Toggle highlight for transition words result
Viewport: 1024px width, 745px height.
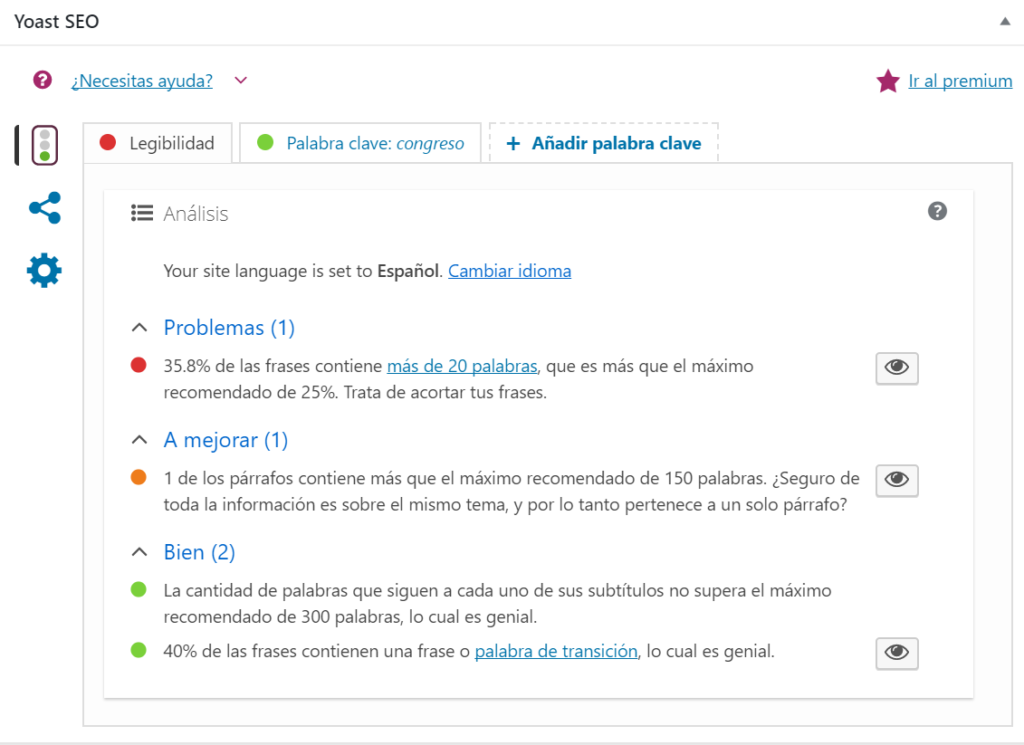897,653
